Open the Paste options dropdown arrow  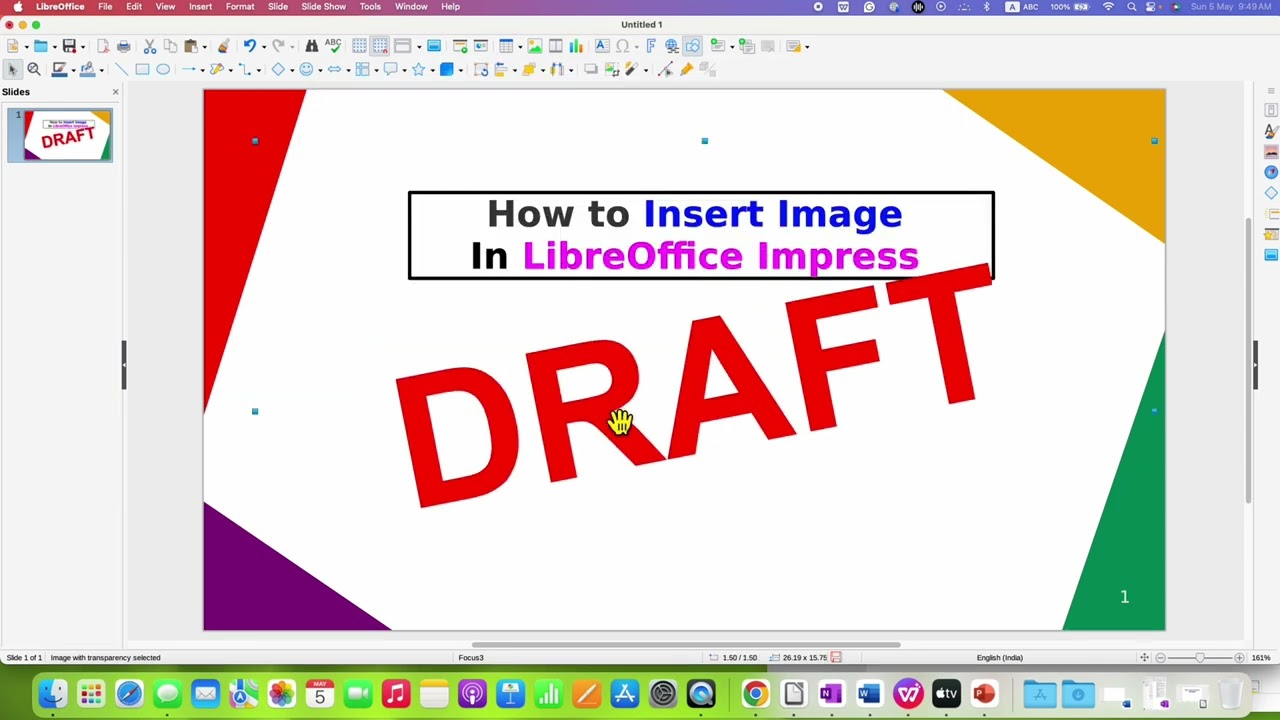click(x=205, y=46)
